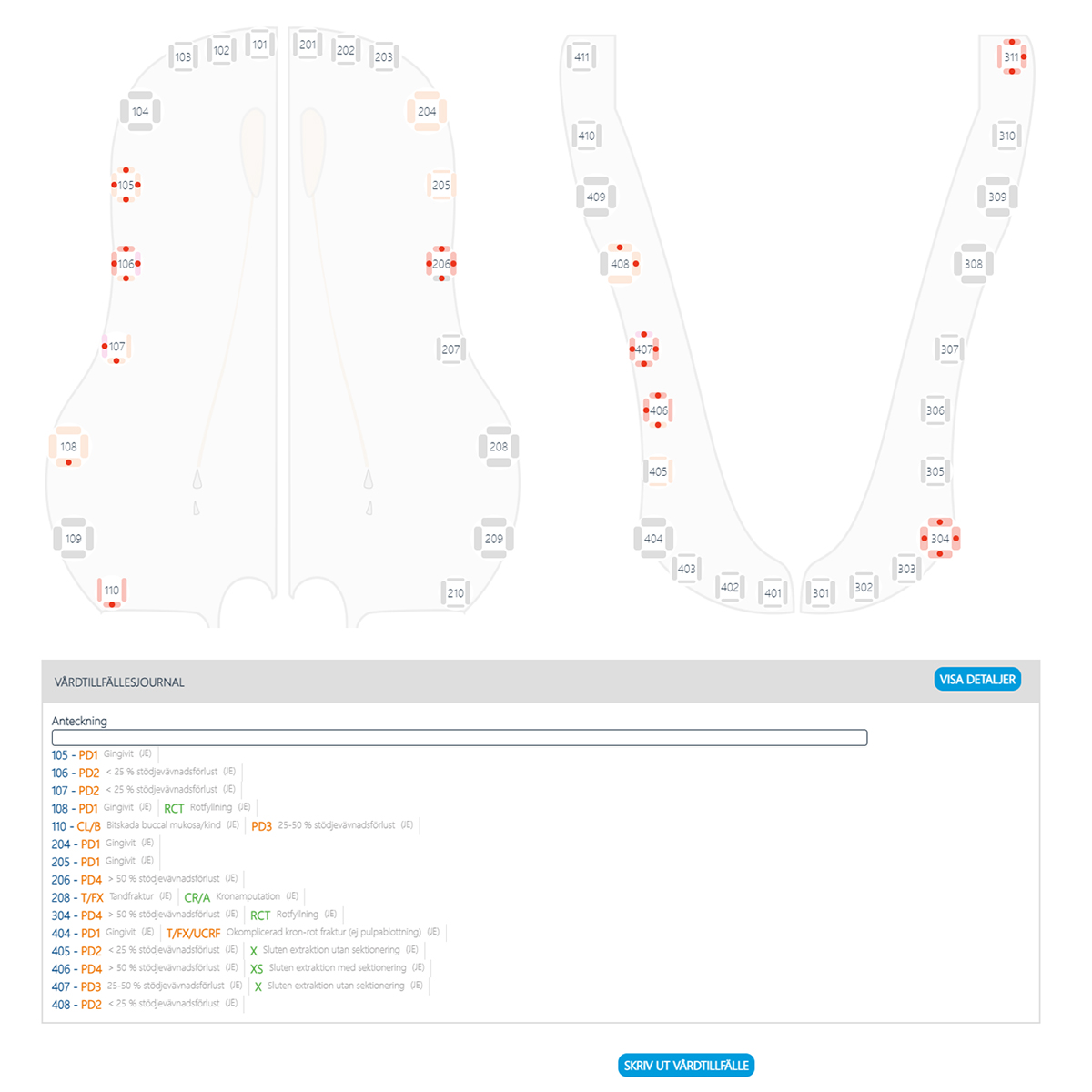The width and height of the screenshot is (1092, 1092).
Task: Click tooth 206 in the upper jaw
Action: coord(441,264)
